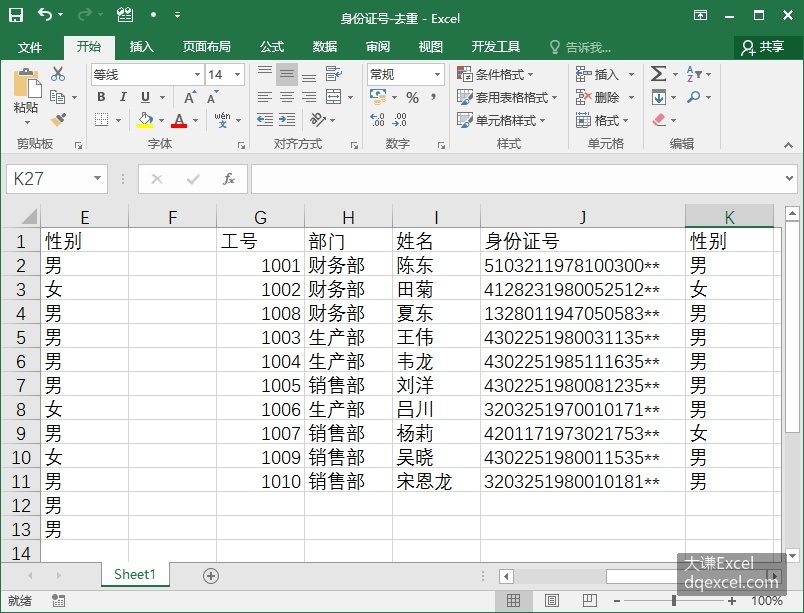This screenshot has height=613, width=804.
Task: Switch to the 公式 tab
Action: [x=272, y=47]
